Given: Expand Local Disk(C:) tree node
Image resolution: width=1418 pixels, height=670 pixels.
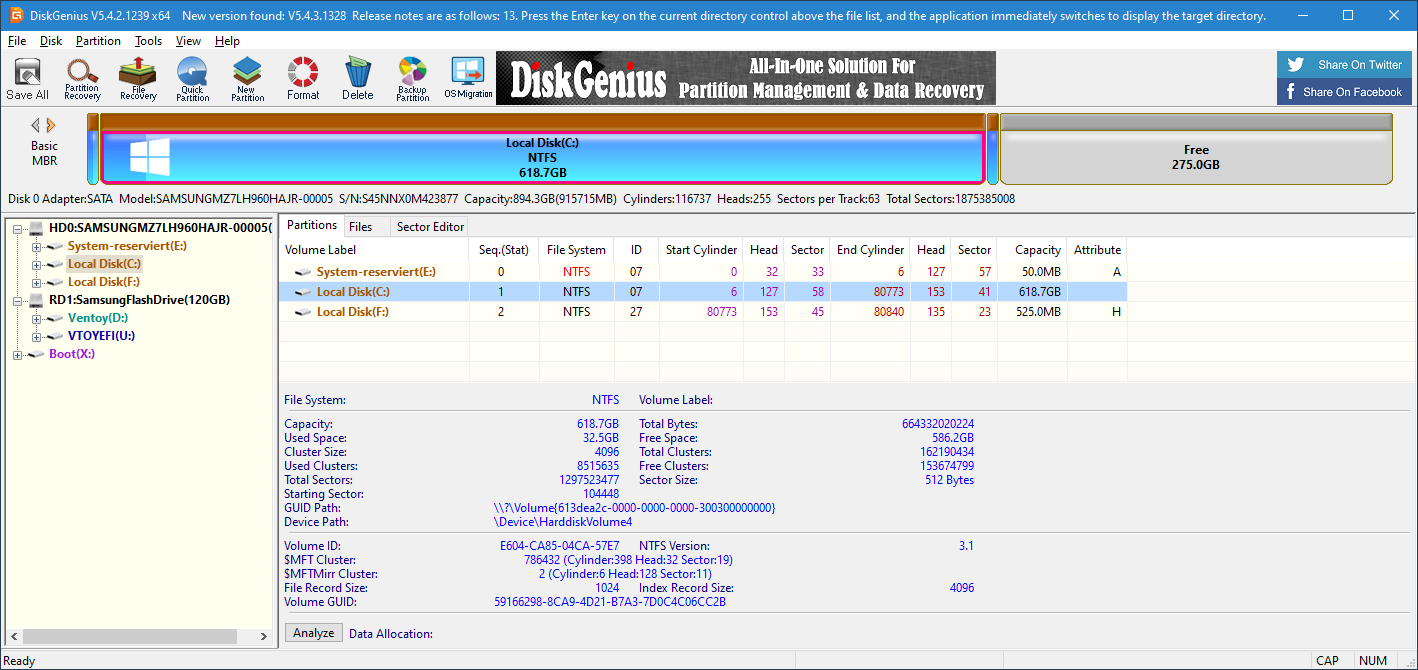Looking at the screenshot, I should coord(36,264).
